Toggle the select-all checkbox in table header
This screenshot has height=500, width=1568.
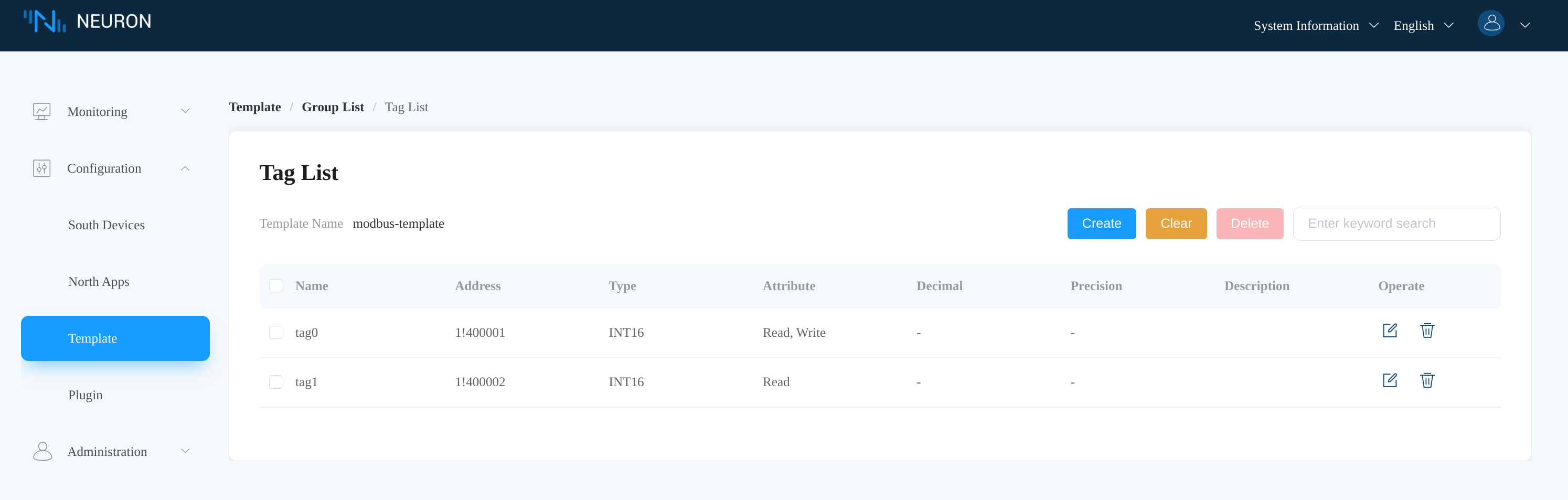point(276,285)
